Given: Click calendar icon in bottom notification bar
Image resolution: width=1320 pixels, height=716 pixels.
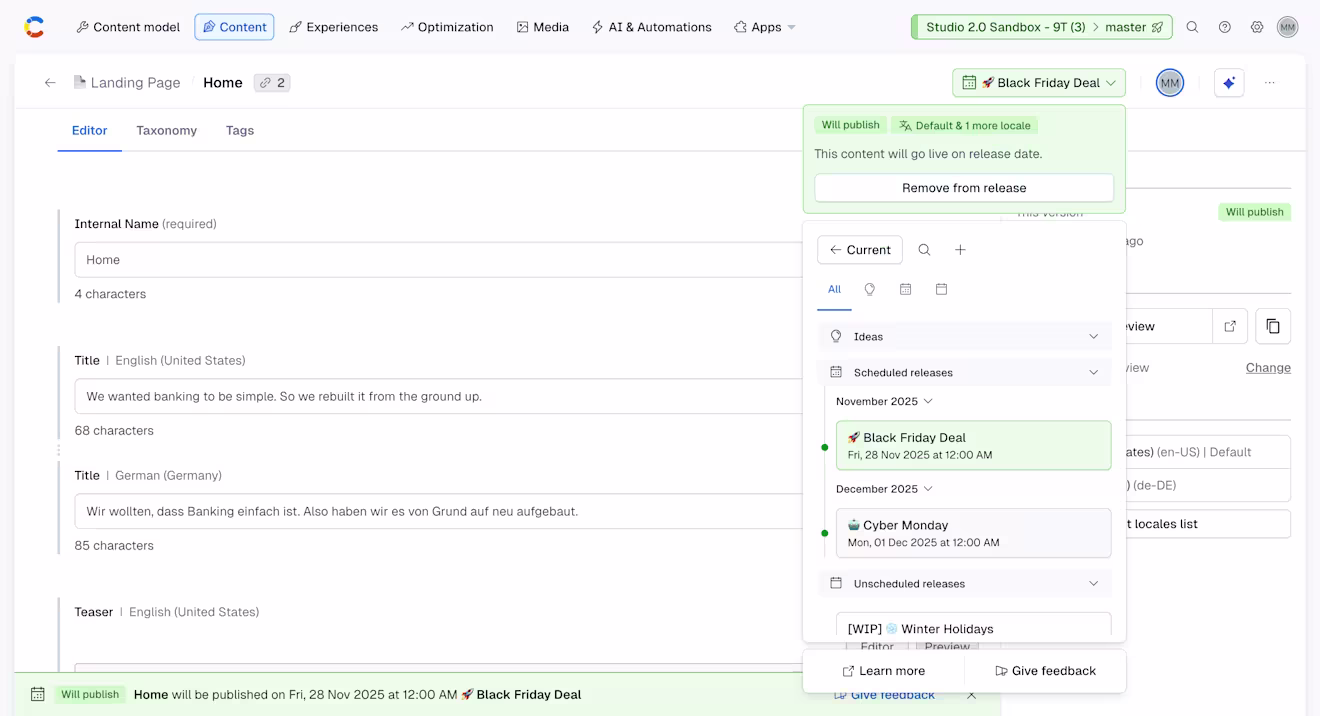Looking at the screenshot, I should point(38,695).
